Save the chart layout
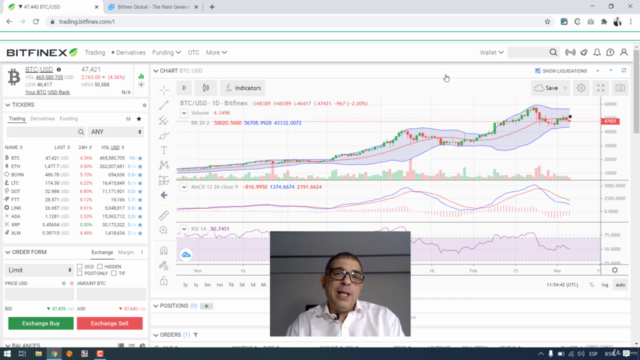Image resolution: width=640 pixels, height=360 pixels. pyautogui.click(x=551, y=88)
